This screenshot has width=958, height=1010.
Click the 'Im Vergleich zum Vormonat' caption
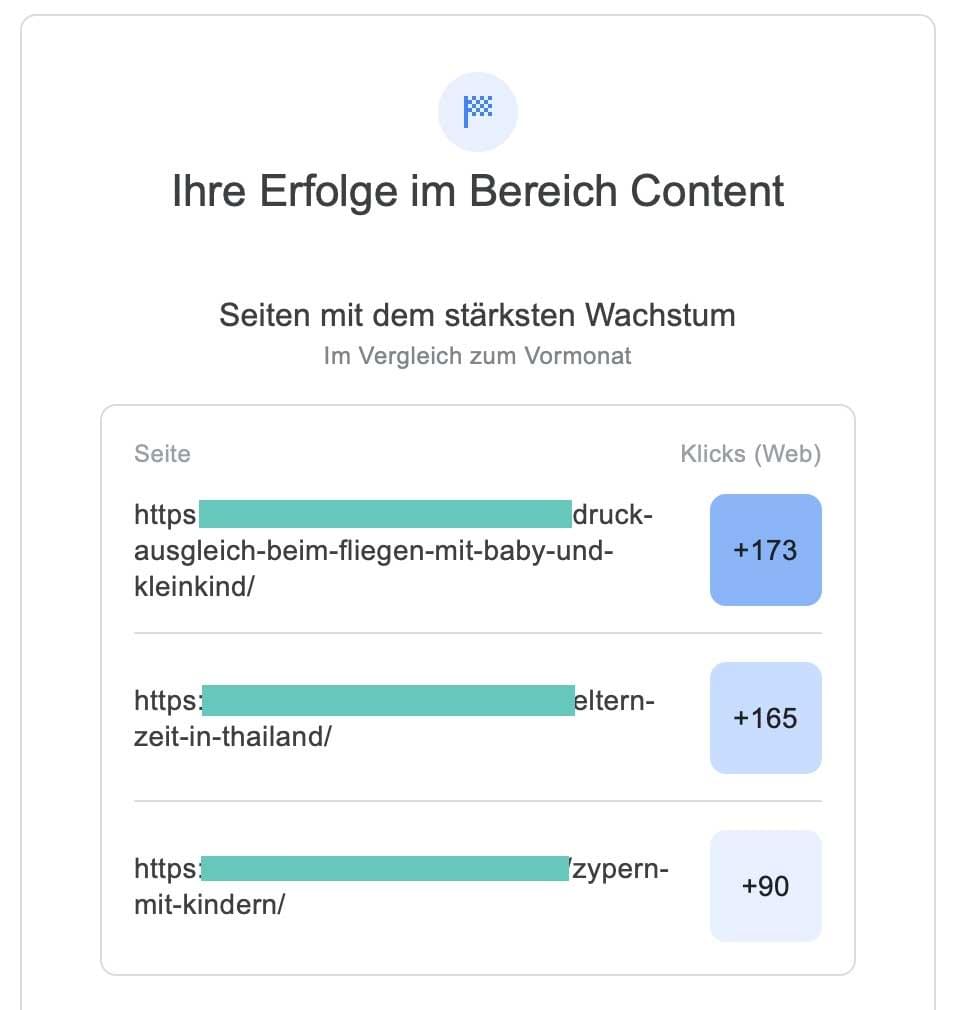click(478, 356)
